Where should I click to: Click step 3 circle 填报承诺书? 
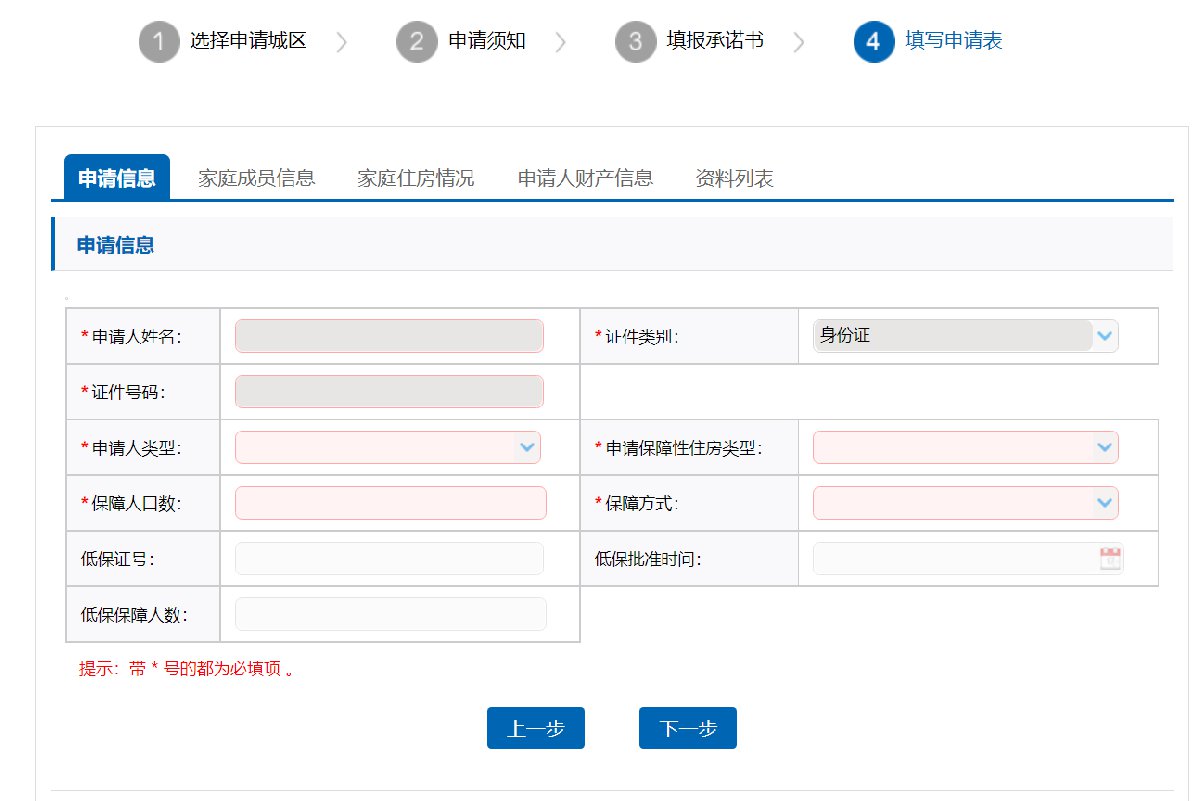point(635,42)
